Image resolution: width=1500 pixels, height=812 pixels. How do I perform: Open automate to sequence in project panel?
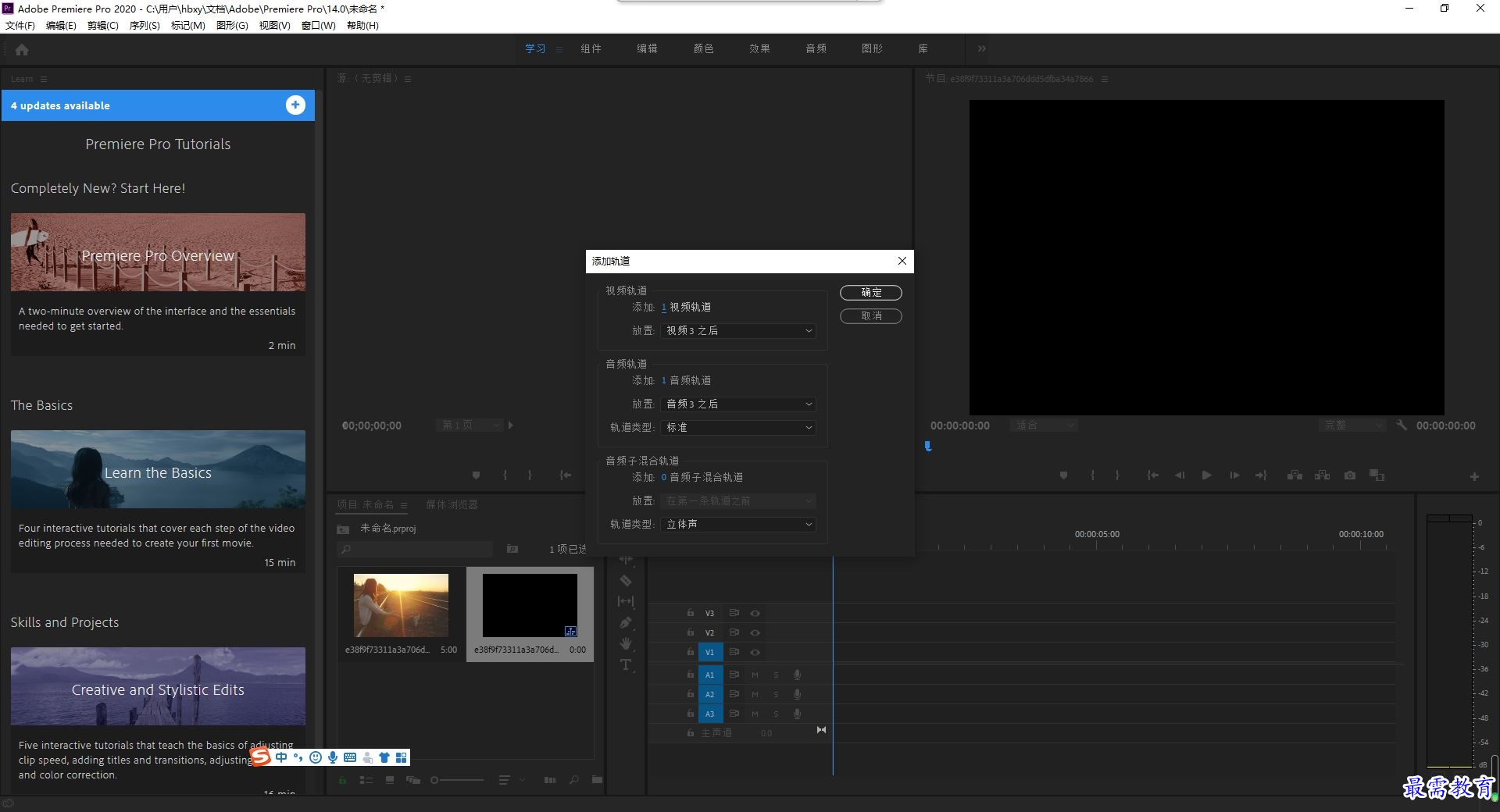tap(550, 779)
